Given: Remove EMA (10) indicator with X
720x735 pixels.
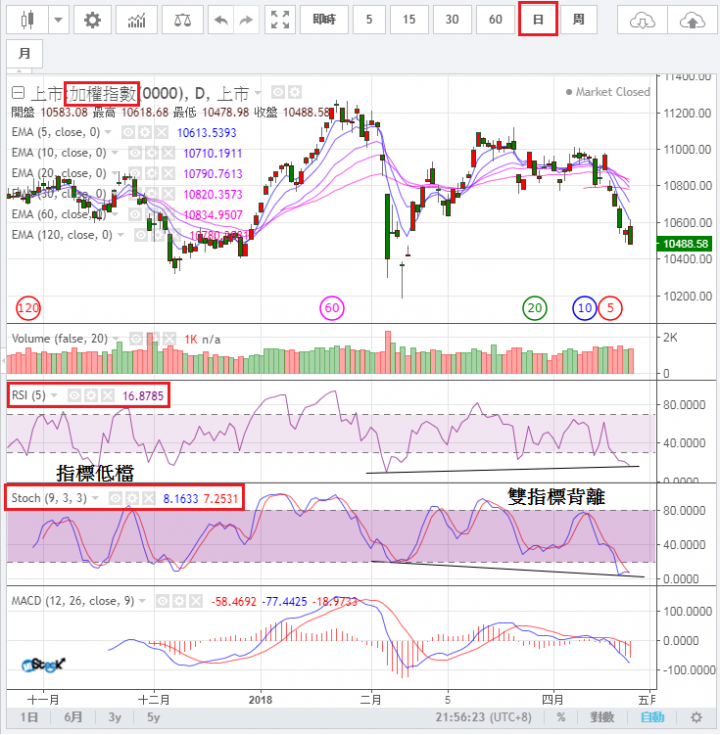Looking at the screenshot, I should pos(168,153).
